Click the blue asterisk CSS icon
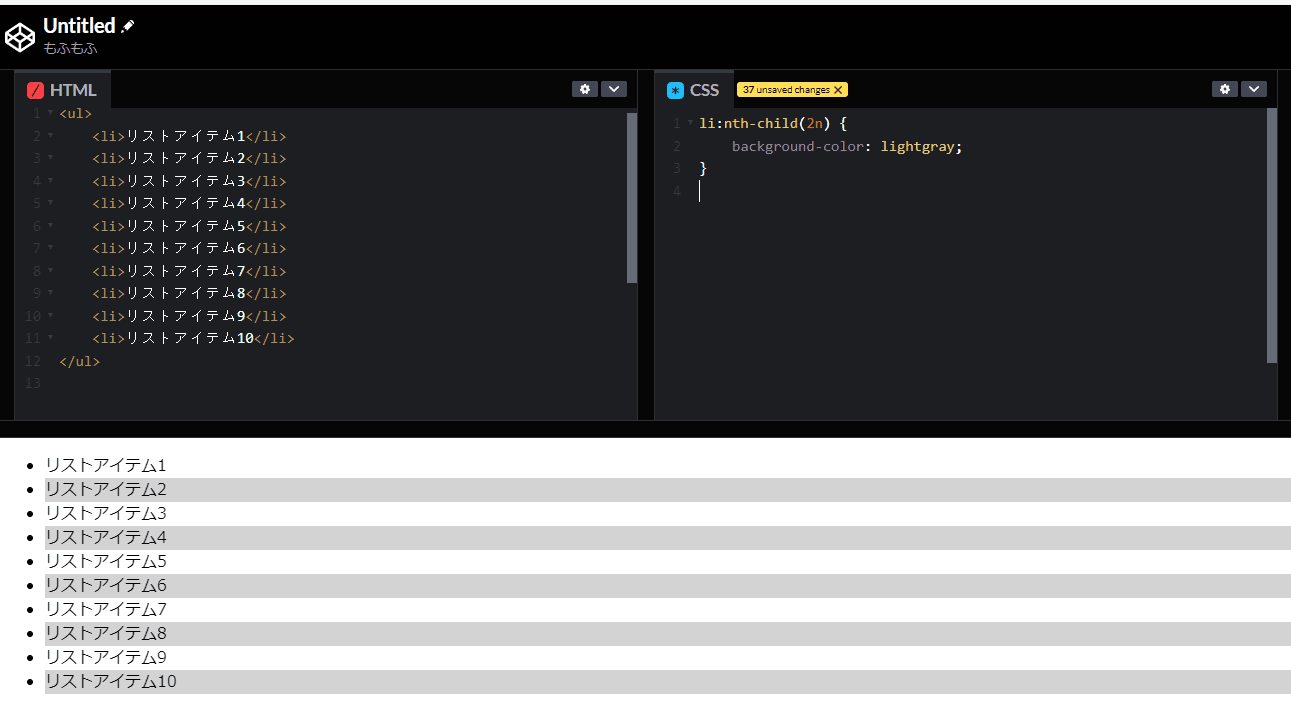Image resolution: width=1291 pixels, height=711 pixels. pyautogui.click(x=675, y=90)
